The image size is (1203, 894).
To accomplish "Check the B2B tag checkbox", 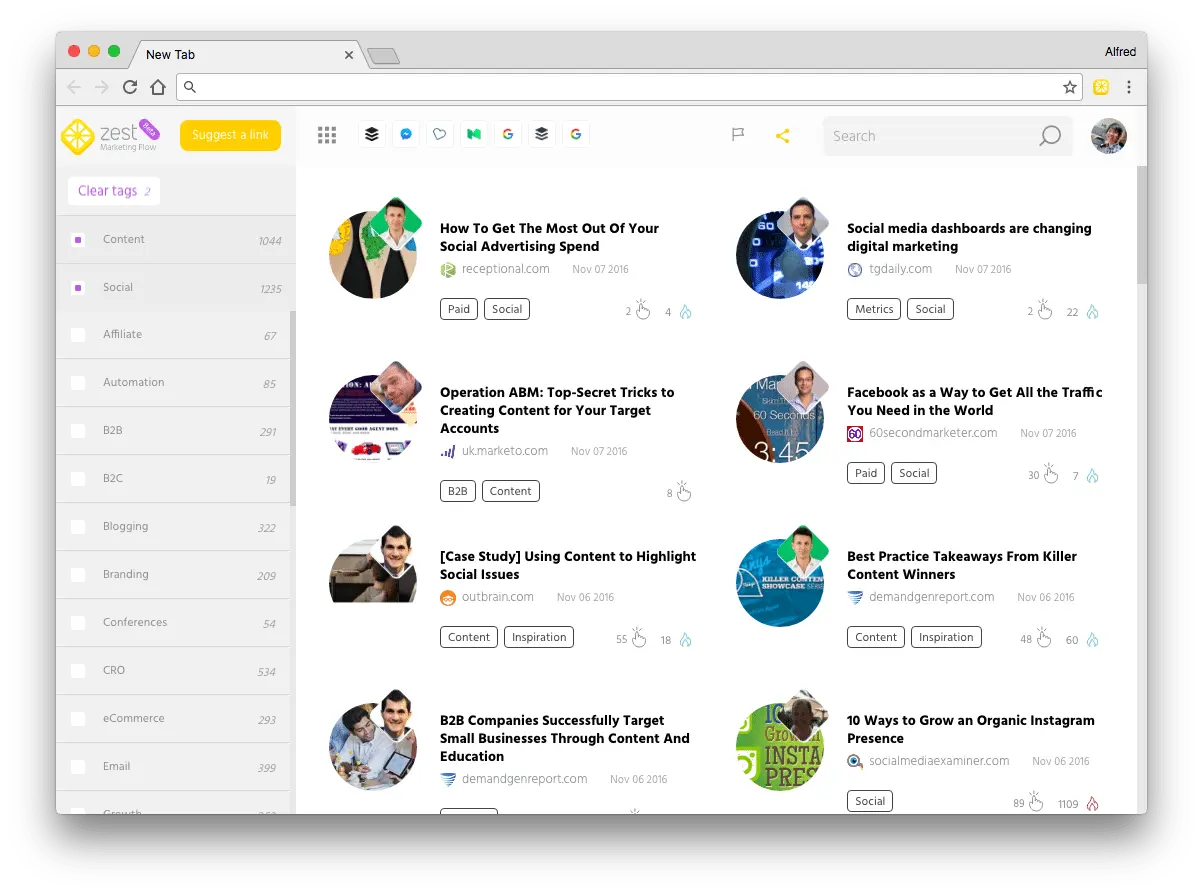I will 78,431.
